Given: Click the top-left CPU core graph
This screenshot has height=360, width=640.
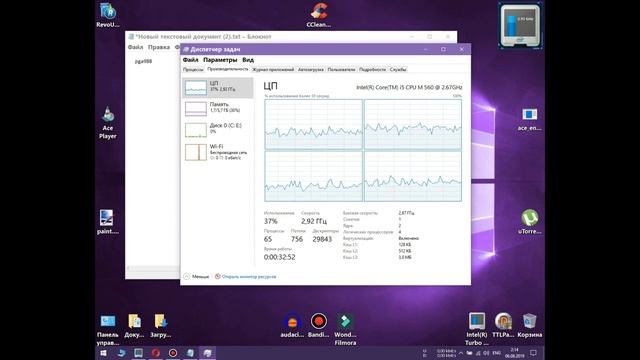Looking at the screenshot, I should tap(313, 124).
